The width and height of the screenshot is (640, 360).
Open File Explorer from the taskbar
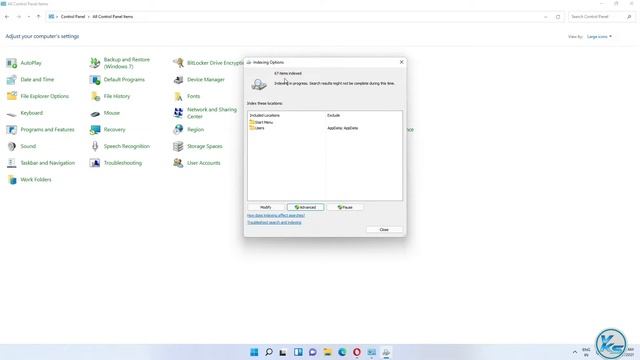coord(327,352)
